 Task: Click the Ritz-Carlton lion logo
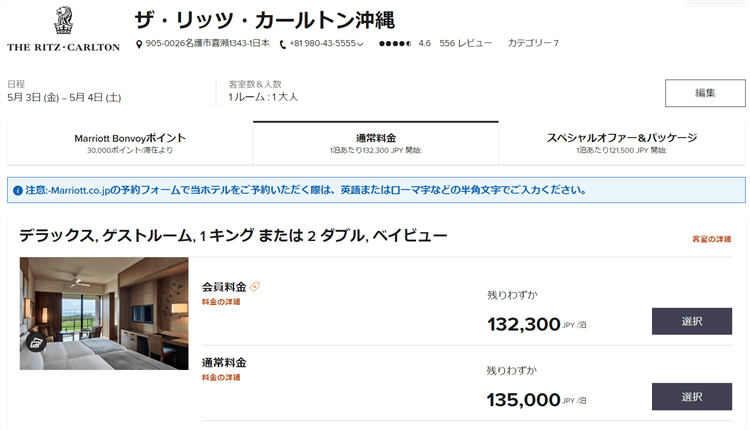62,22
